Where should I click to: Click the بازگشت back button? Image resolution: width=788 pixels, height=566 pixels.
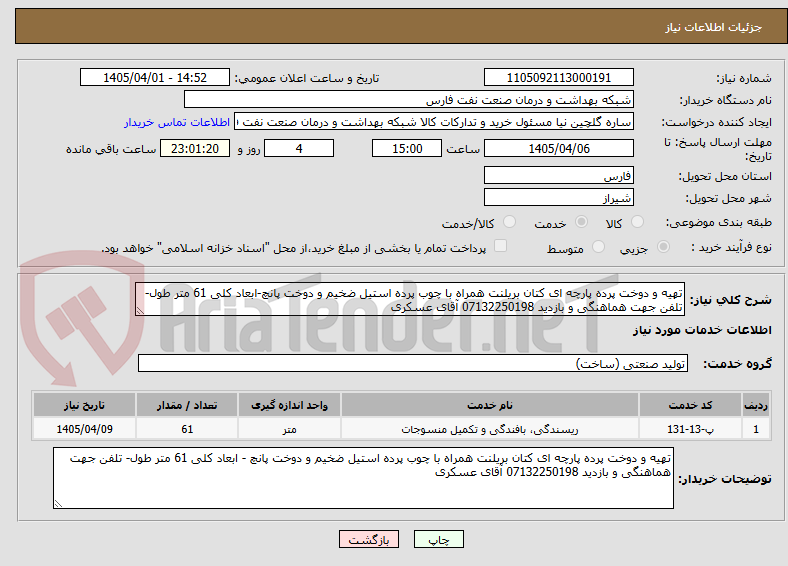[369, 539]
